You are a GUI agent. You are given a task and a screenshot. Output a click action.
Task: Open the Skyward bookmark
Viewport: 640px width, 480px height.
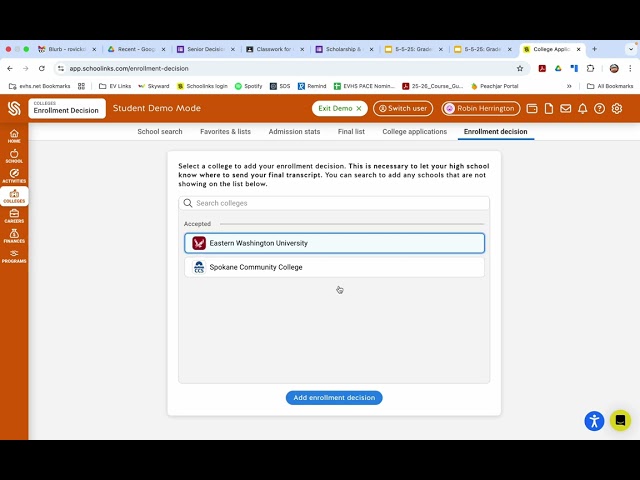[154, 86]
